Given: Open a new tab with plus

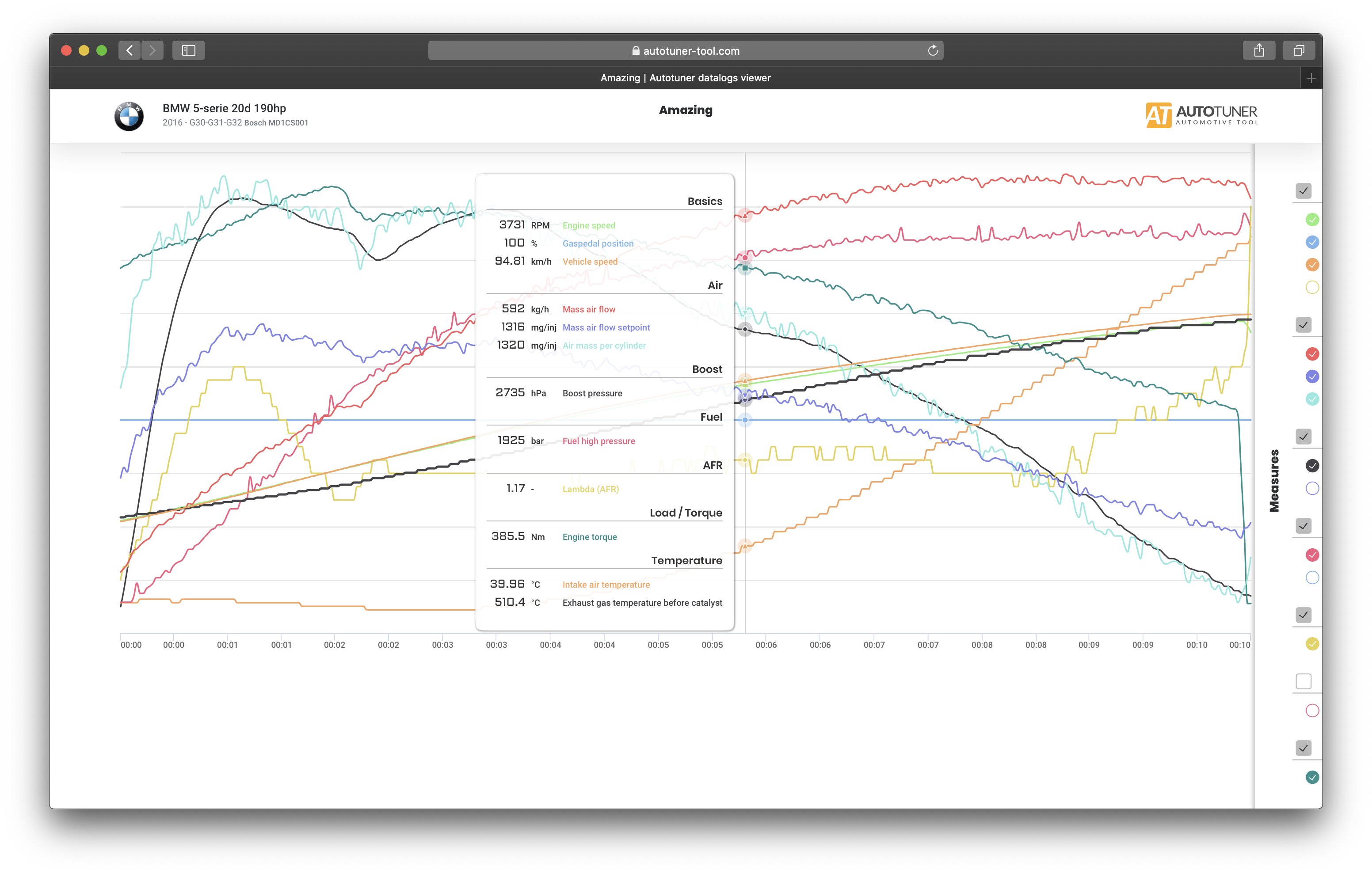Looking at the screenshot, I should (x=1311, y=78).
